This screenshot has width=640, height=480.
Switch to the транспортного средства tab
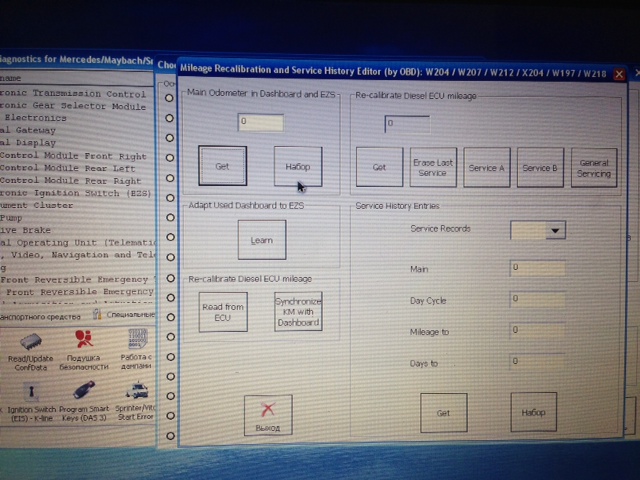click(40, 316)
